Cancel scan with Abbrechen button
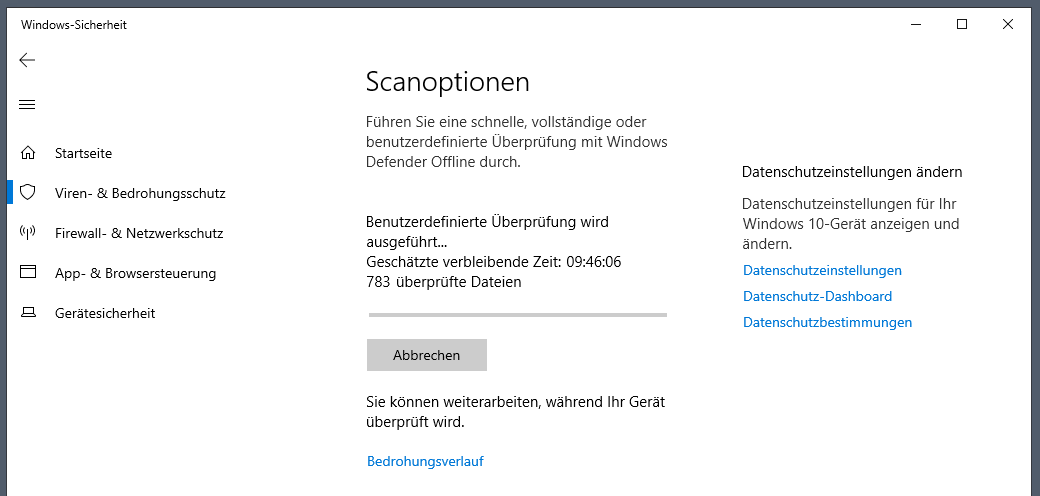The image size is (1040, 496). tap(426, 355)
